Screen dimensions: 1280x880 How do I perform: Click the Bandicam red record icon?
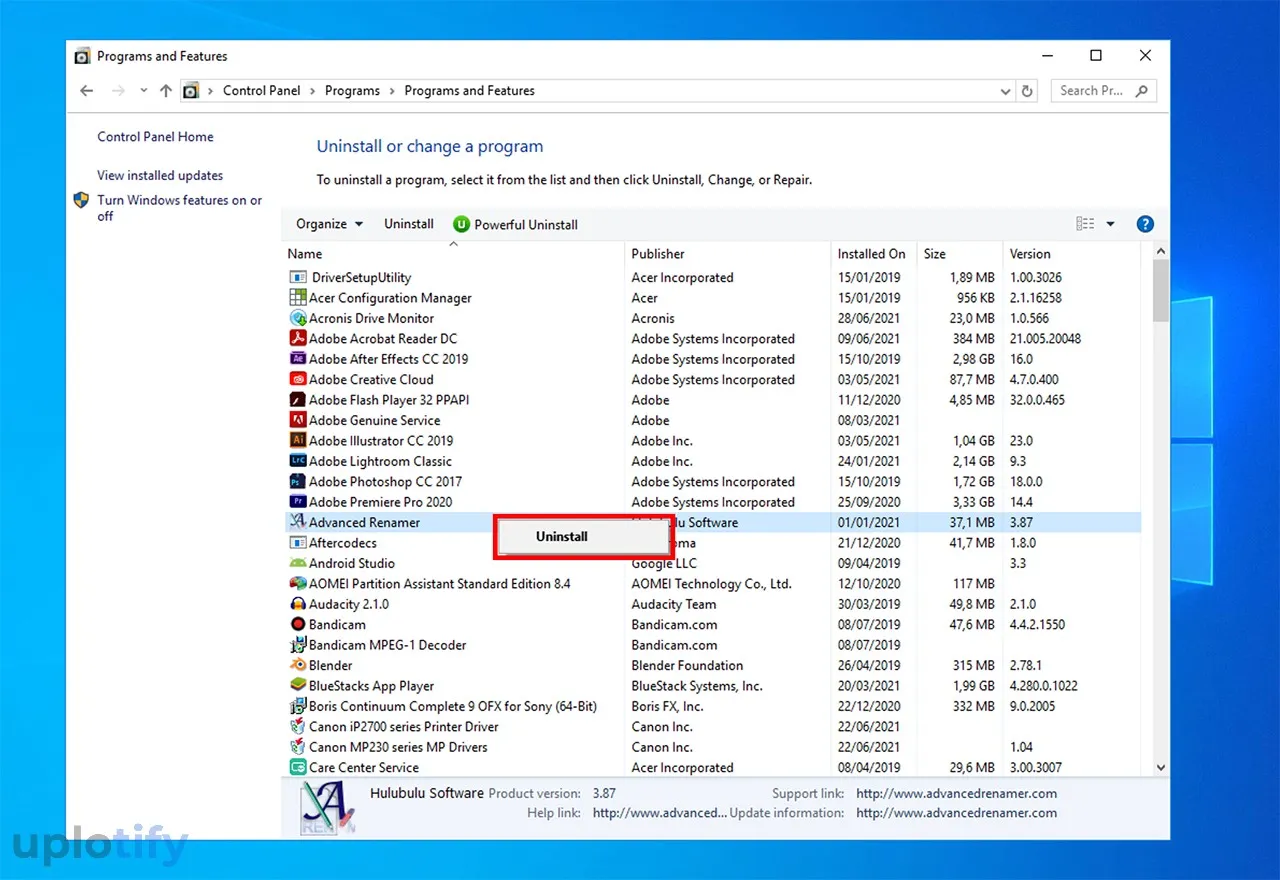point(297,624)
